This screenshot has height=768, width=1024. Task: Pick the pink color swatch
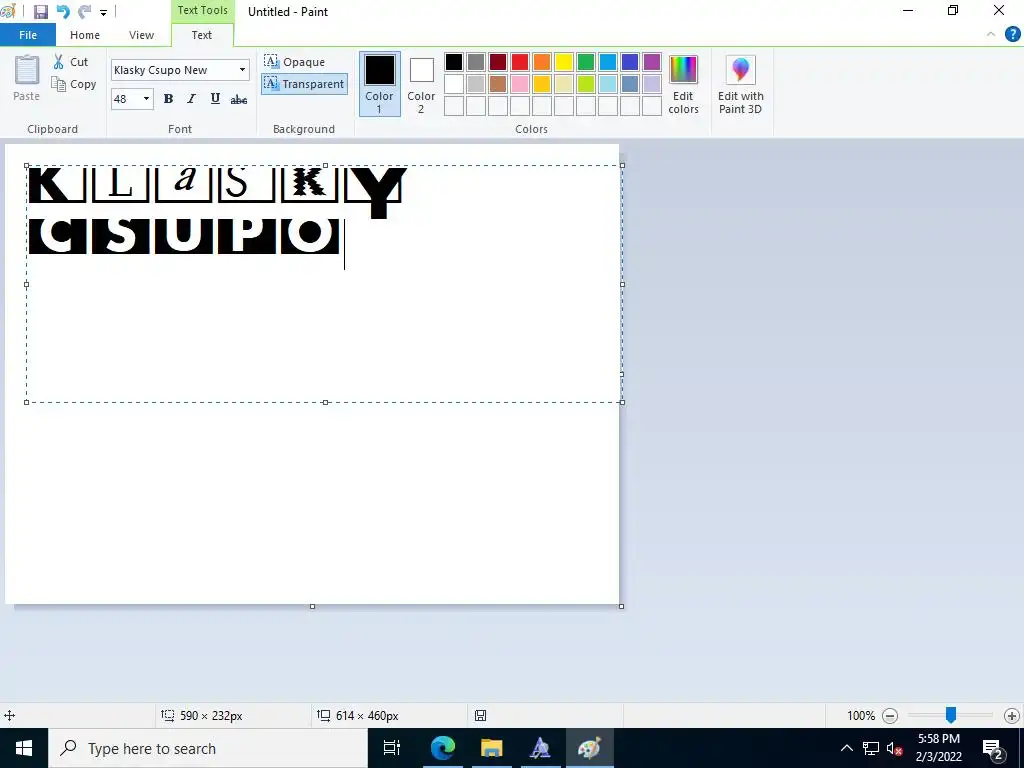tap(520, 84)
